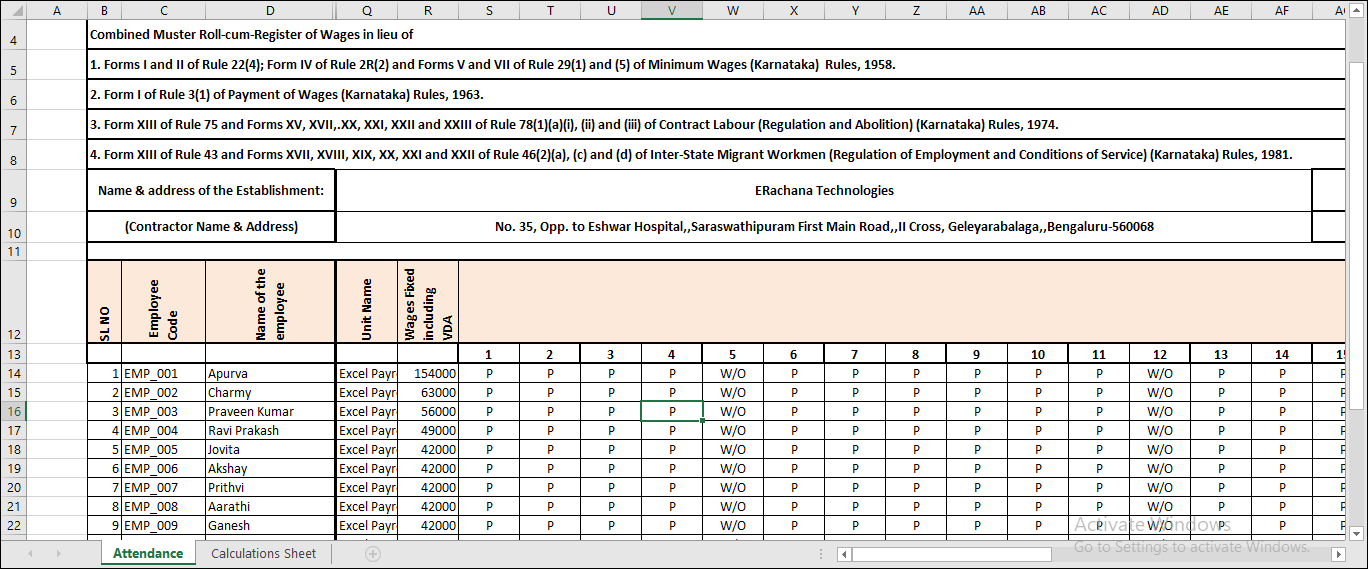Select column header R
1368x569 pixels.
(x=428, y=10)
